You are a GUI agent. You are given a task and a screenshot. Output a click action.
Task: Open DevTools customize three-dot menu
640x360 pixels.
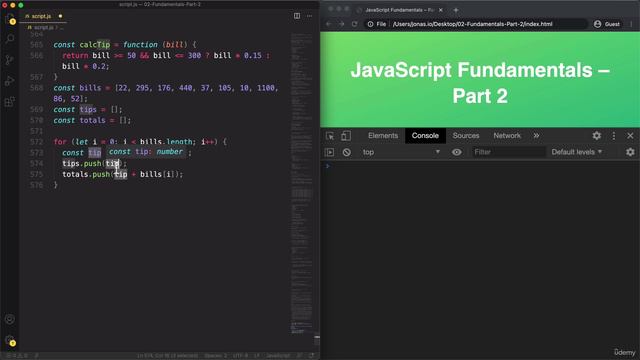click(614, 136)
